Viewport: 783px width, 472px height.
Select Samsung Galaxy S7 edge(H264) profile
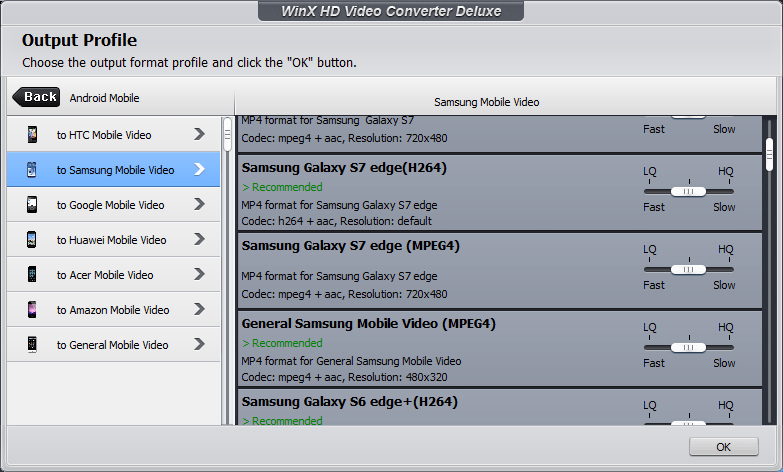[500, 192]
